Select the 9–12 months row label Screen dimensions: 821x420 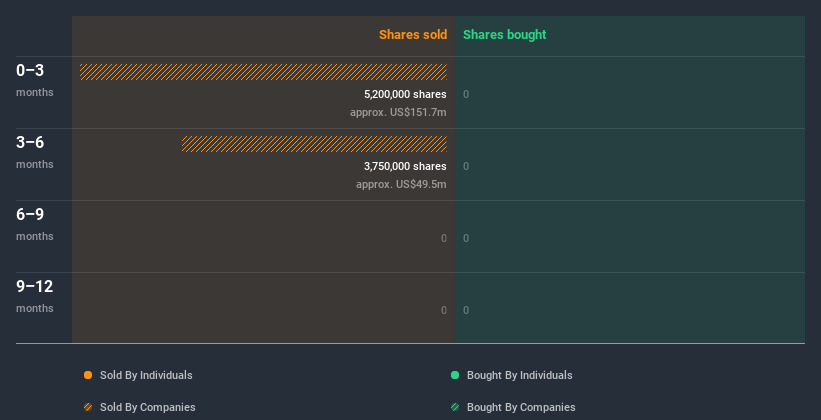(34, 295)
